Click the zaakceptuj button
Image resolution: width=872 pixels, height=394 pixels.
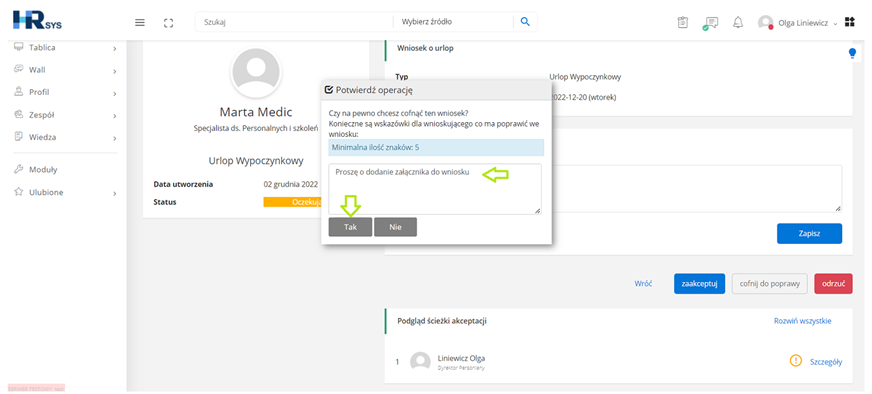[699, 284]
